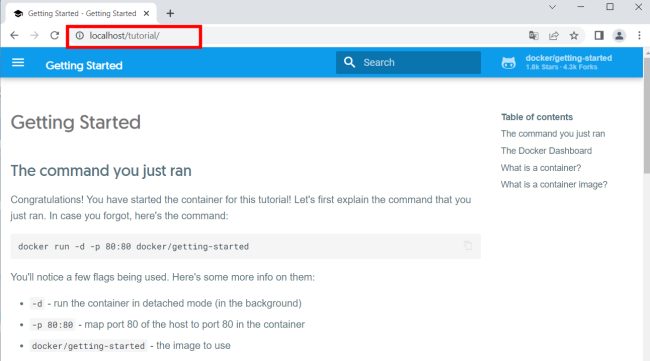650x361 pixels.
Task: Click the -p 80:80 flag code label
Action: [52, 325]
